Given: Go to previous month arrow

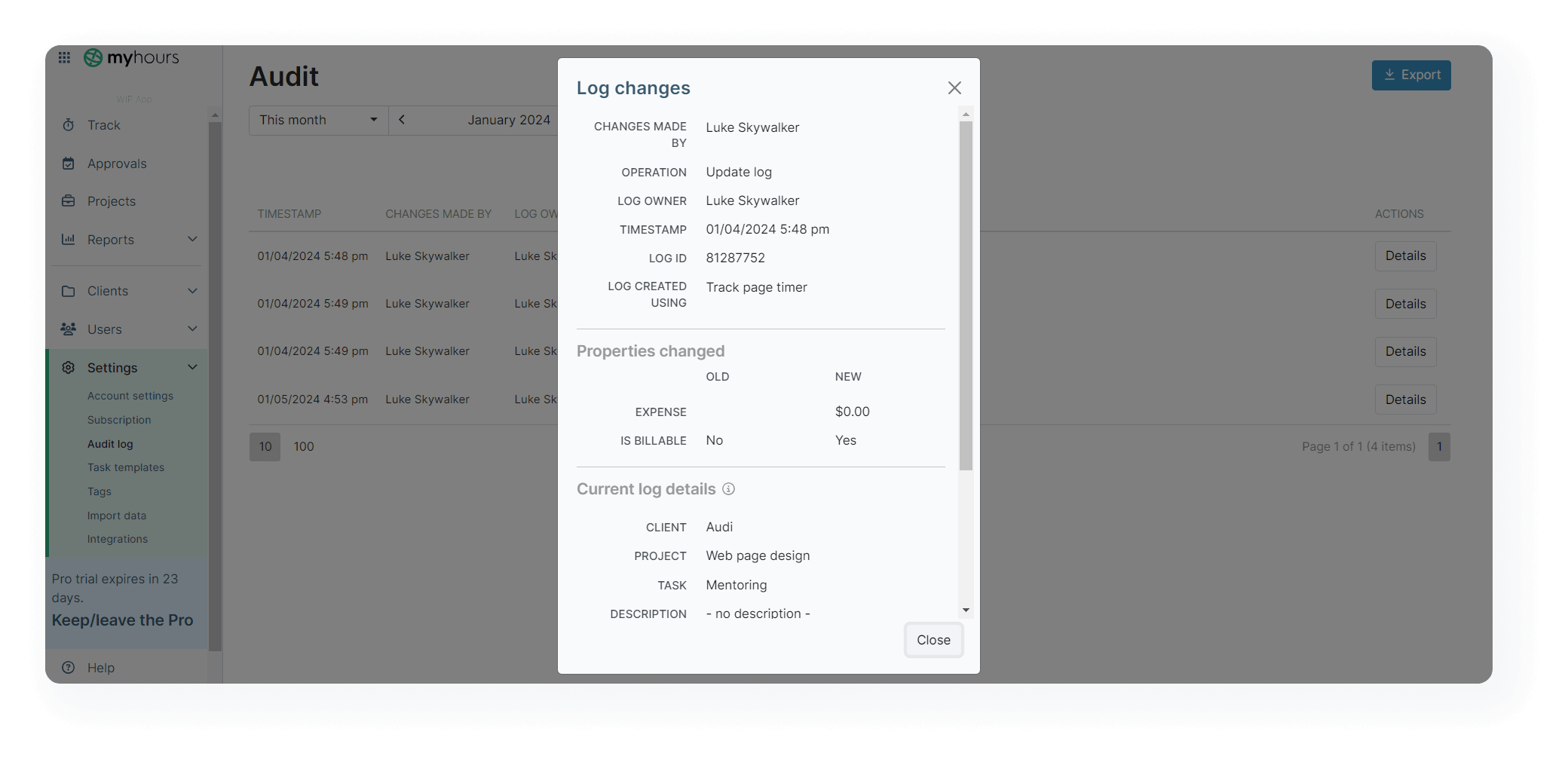Looking at the screenshot, I should 402,120.
